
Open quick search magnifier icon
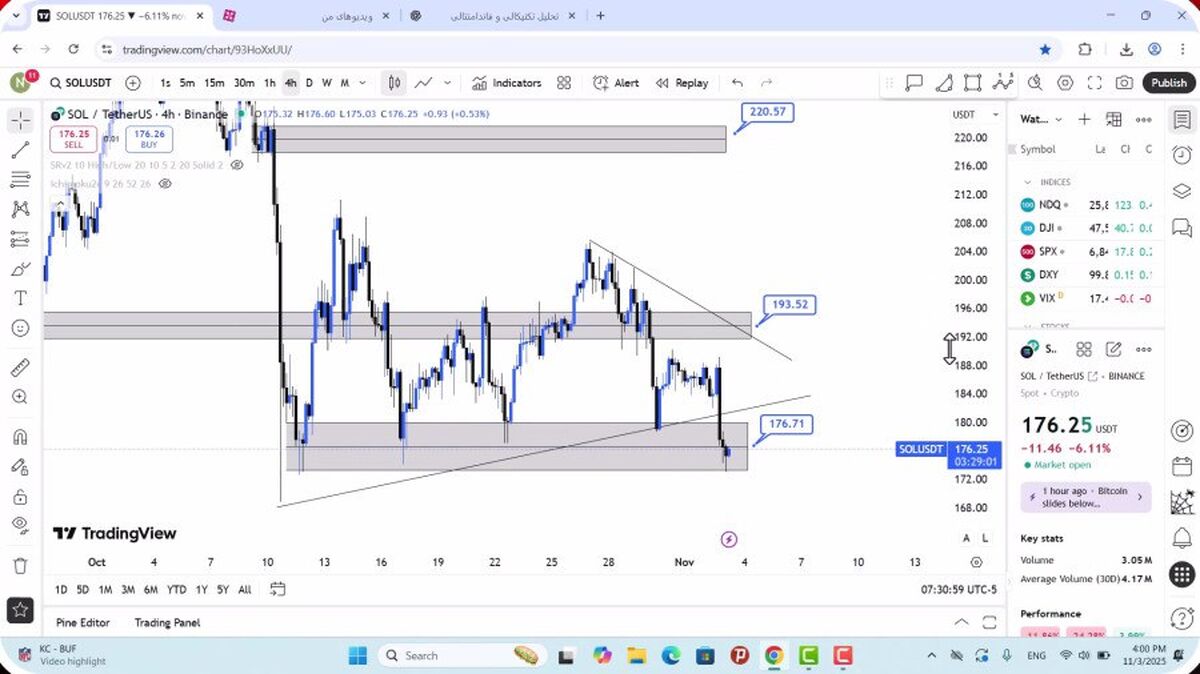point(1035,83)
